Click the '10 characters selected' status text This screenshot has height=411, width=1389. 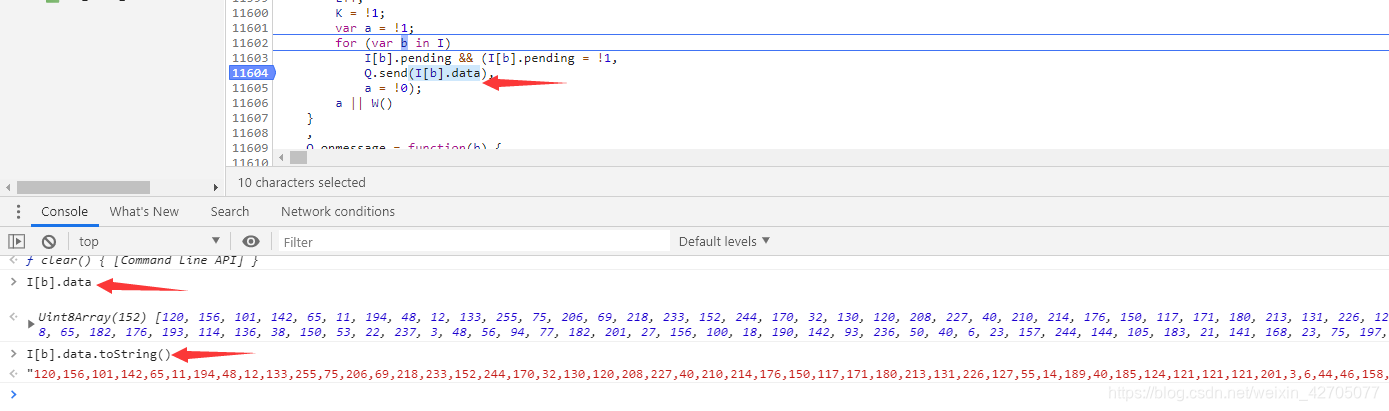tap(301, 183)
